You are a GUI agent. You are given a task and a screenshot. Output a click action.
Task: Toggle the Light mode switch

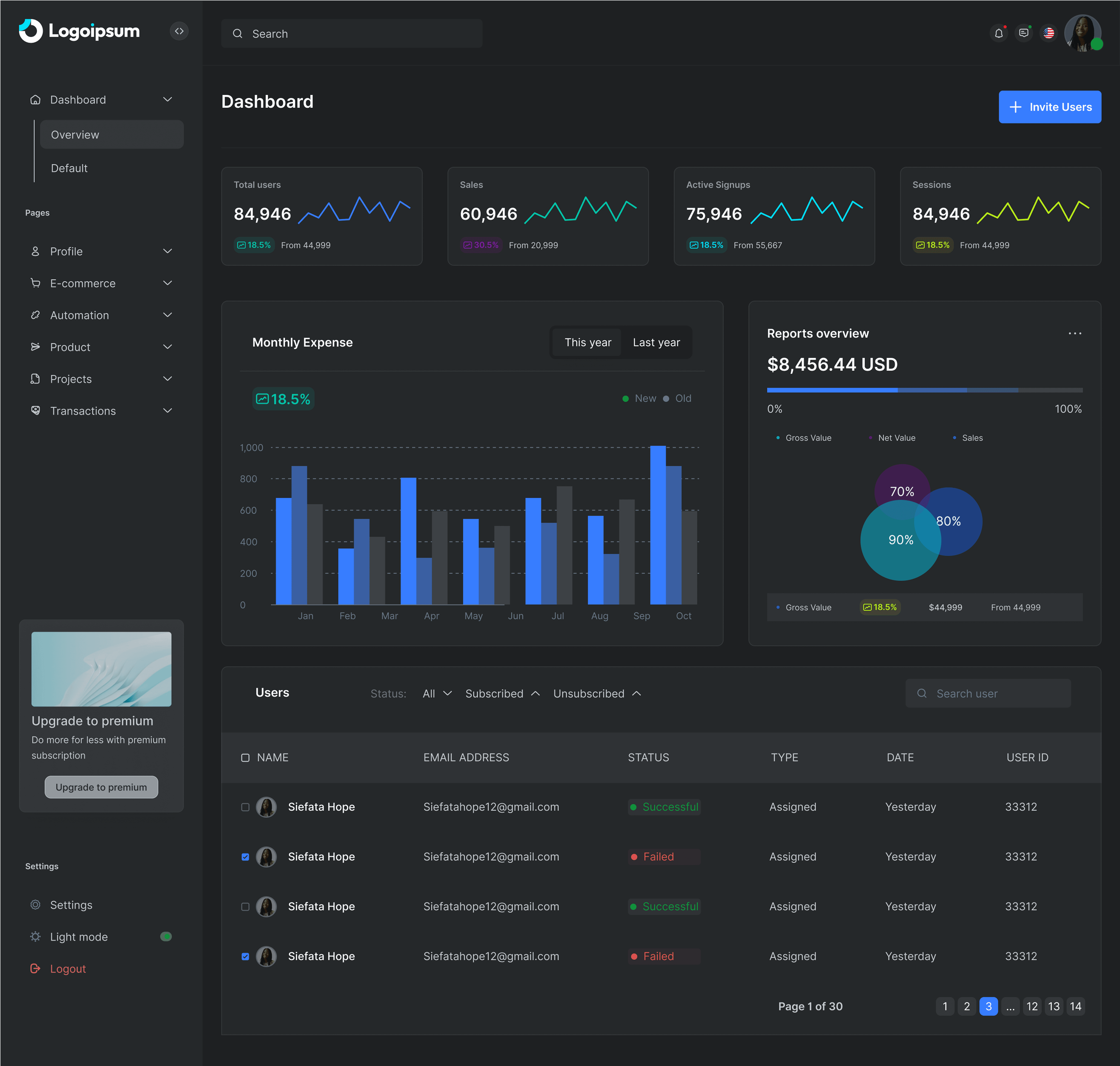pyautogui.click(x=166, y=936)
